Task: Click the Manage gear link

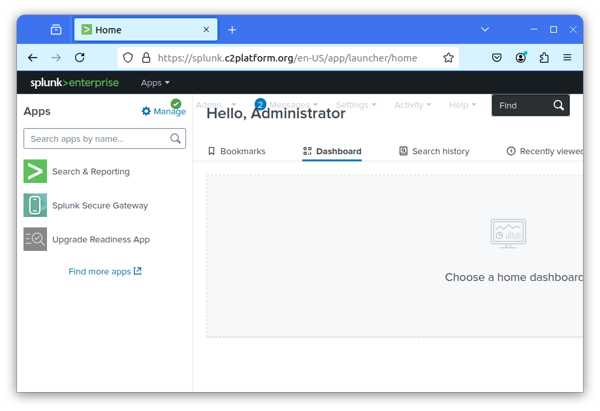Action: [163, 112]
